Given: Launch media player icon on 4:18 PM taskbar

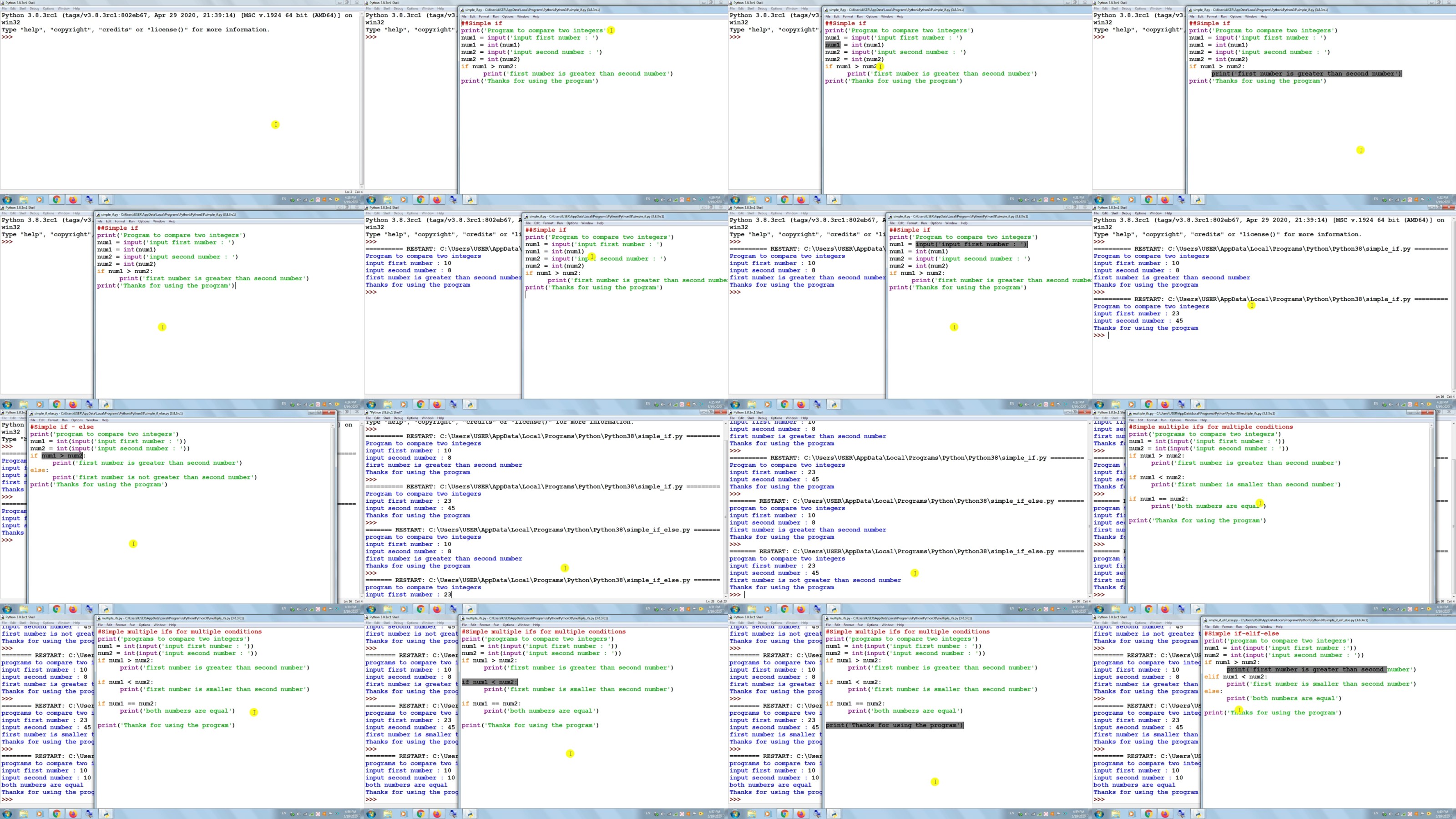Looking at the screenshot, I should tap(40, 200).
